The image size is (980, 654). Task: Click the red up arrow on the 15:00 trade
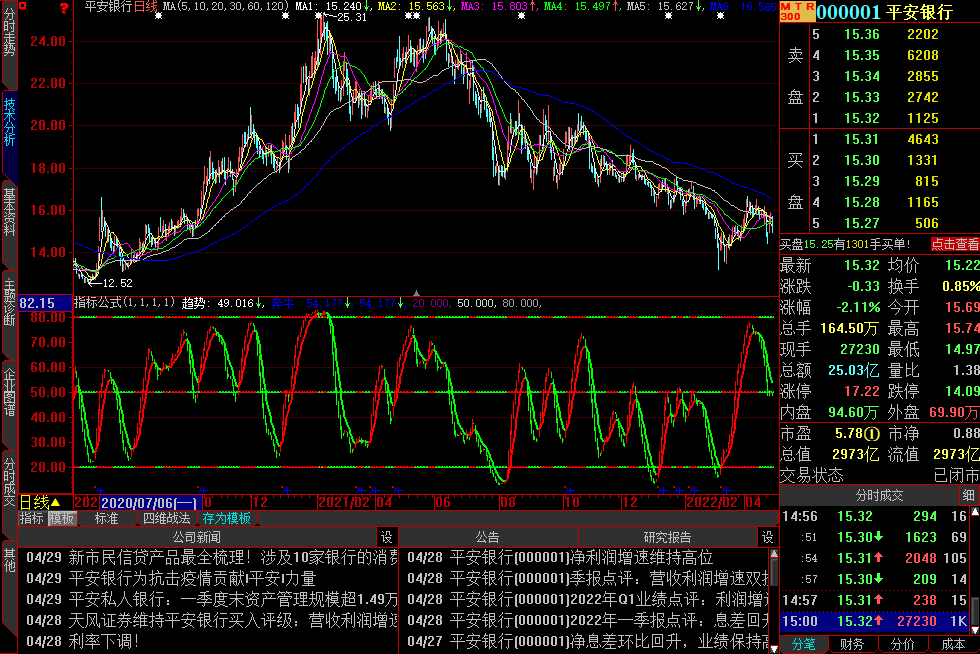[878, 621]
